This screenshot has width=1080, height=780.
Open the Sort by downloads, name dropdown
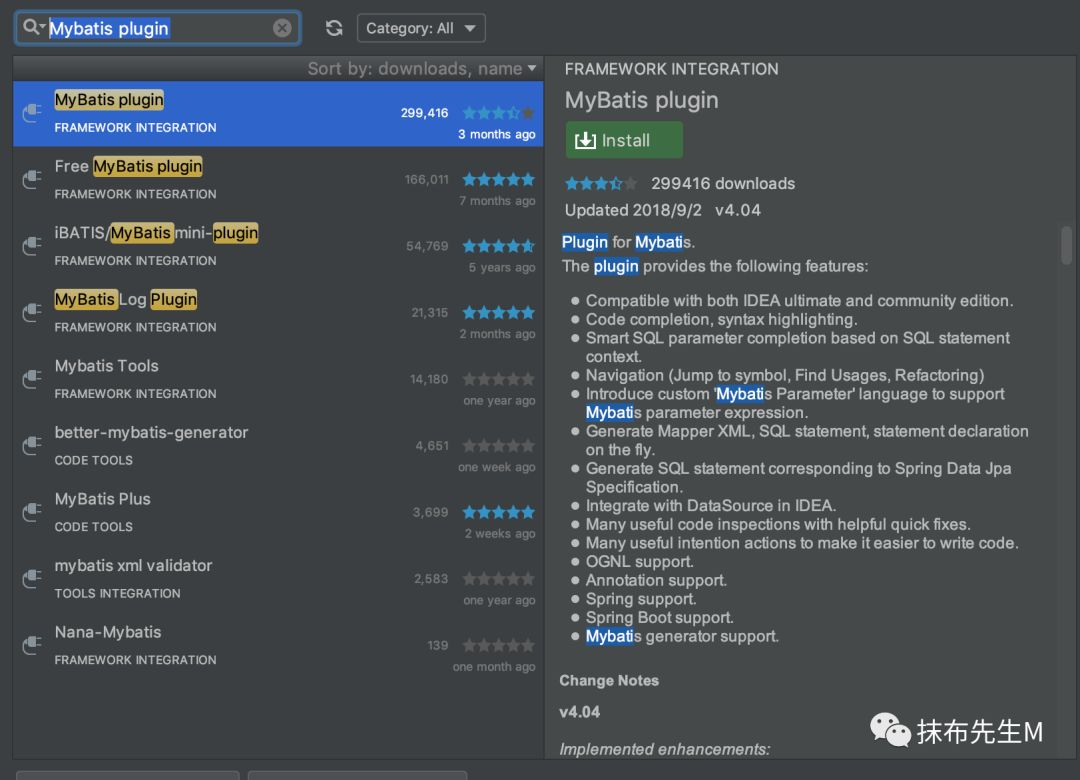click(x=422, y=68)
